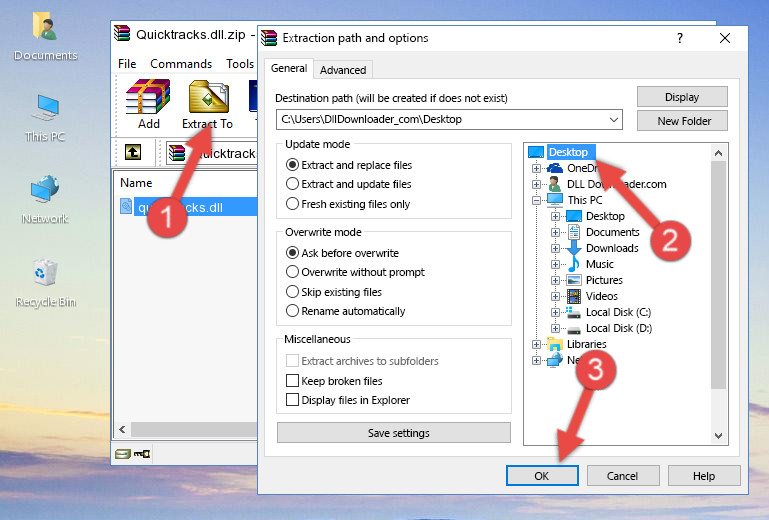
Task: Click the Display button
Action: pyautogui.click(x=682, y=97)
